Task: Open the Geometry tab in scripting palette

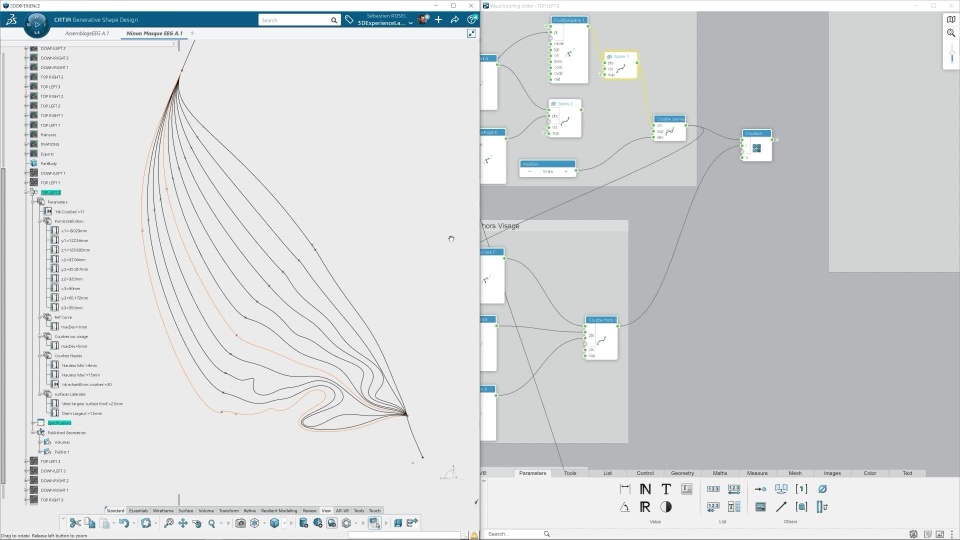Action: tap(682, 473)
